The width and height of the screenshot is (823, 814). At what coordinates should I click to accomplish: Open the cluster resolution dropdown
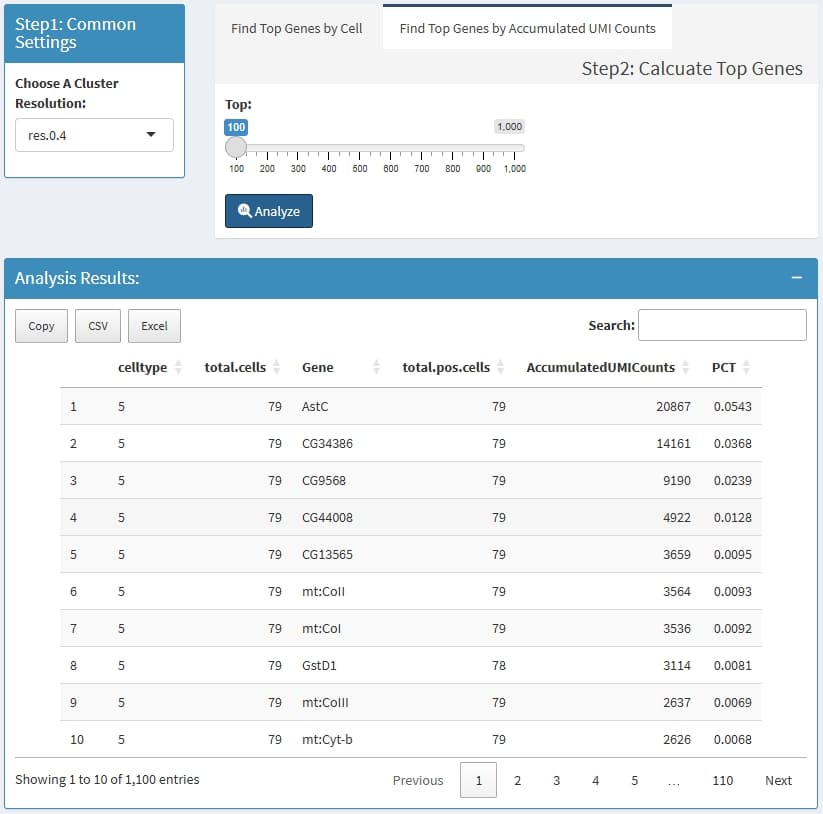click(94, 135)
